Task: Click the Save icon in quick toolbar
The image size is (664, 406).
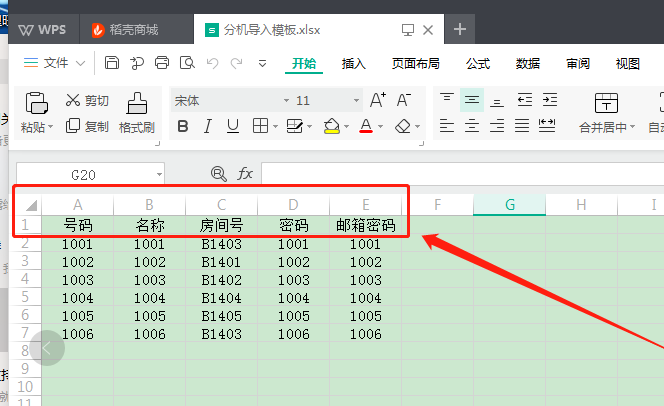Action: click(x=112, y=63)
